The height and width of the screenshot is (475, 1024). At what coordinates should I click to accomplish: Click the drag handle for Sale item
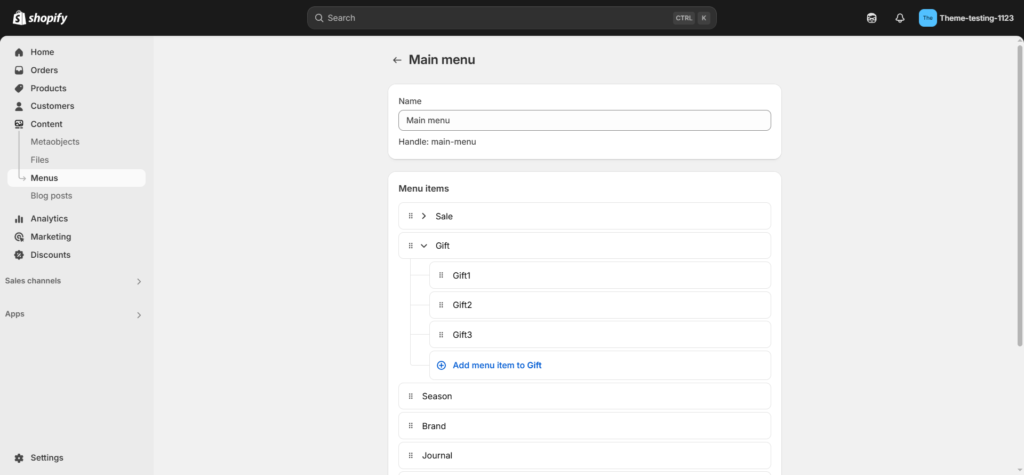411,216
